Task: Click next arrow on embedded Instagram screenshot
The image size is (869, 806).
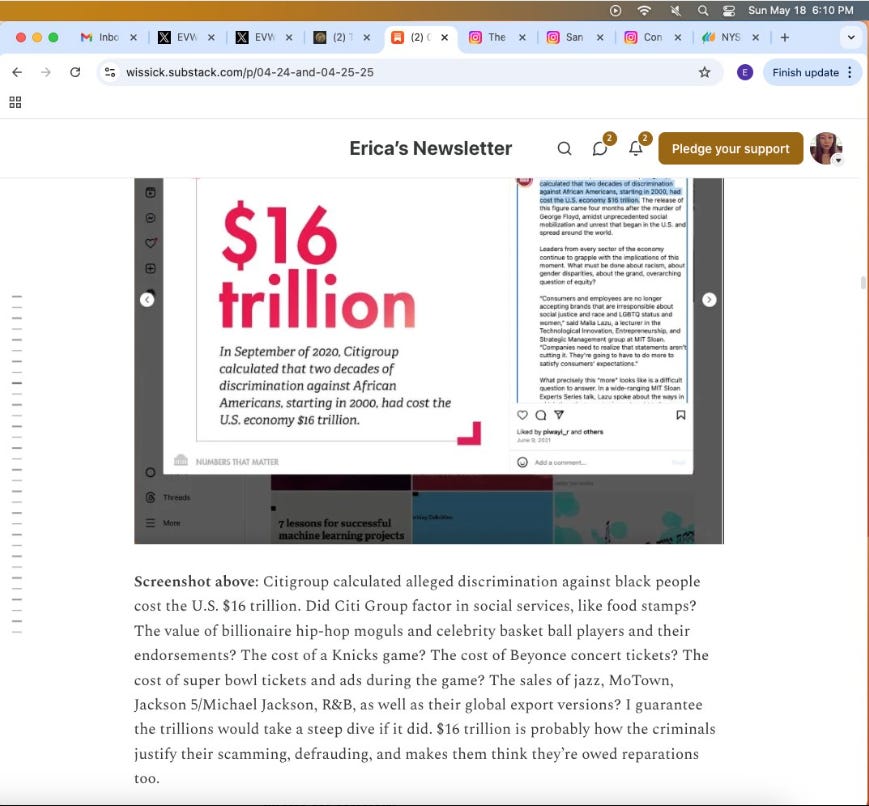Action: (709, 299)
